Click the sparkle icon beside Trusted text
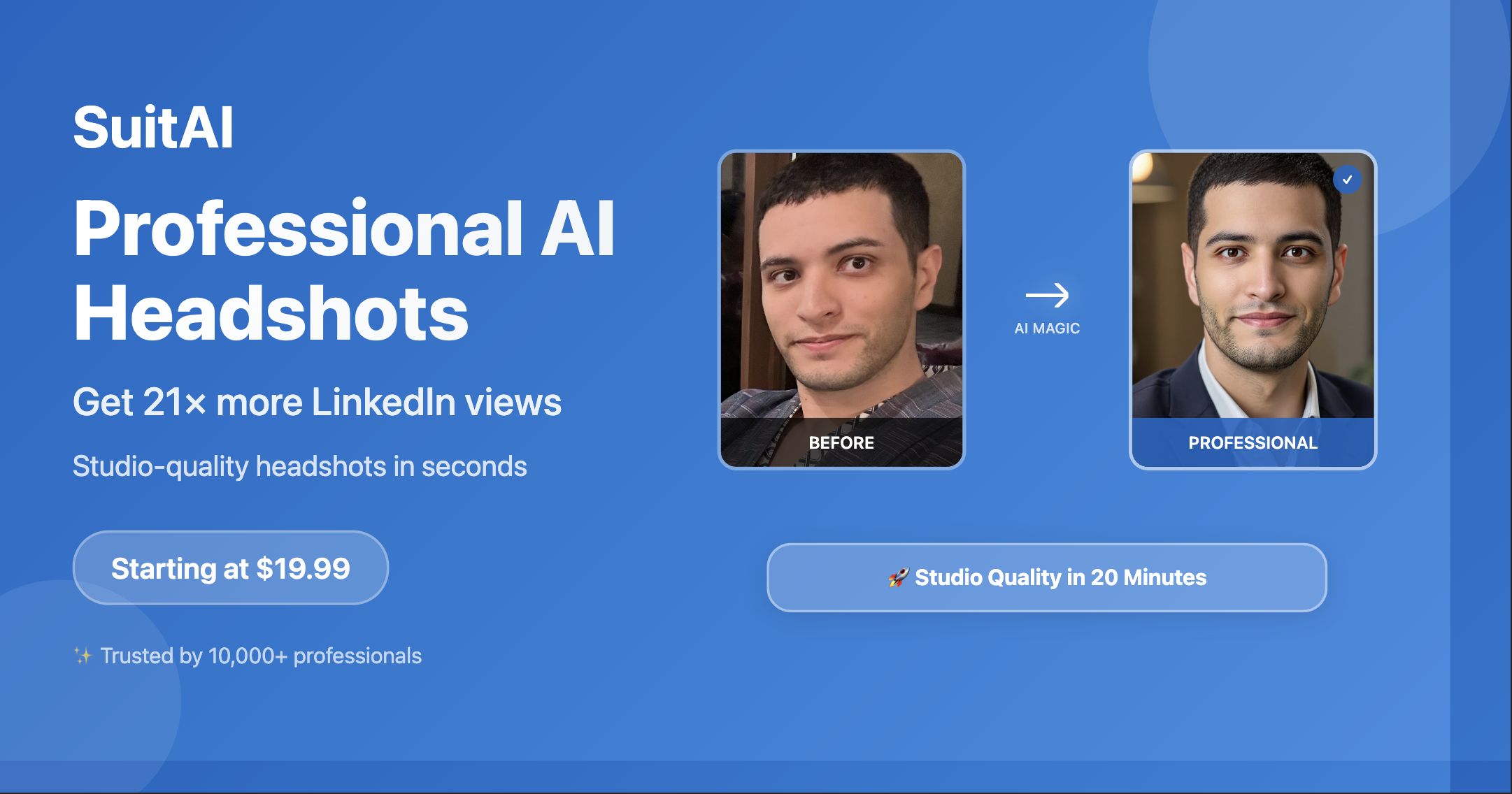 (x=83, y=656)
